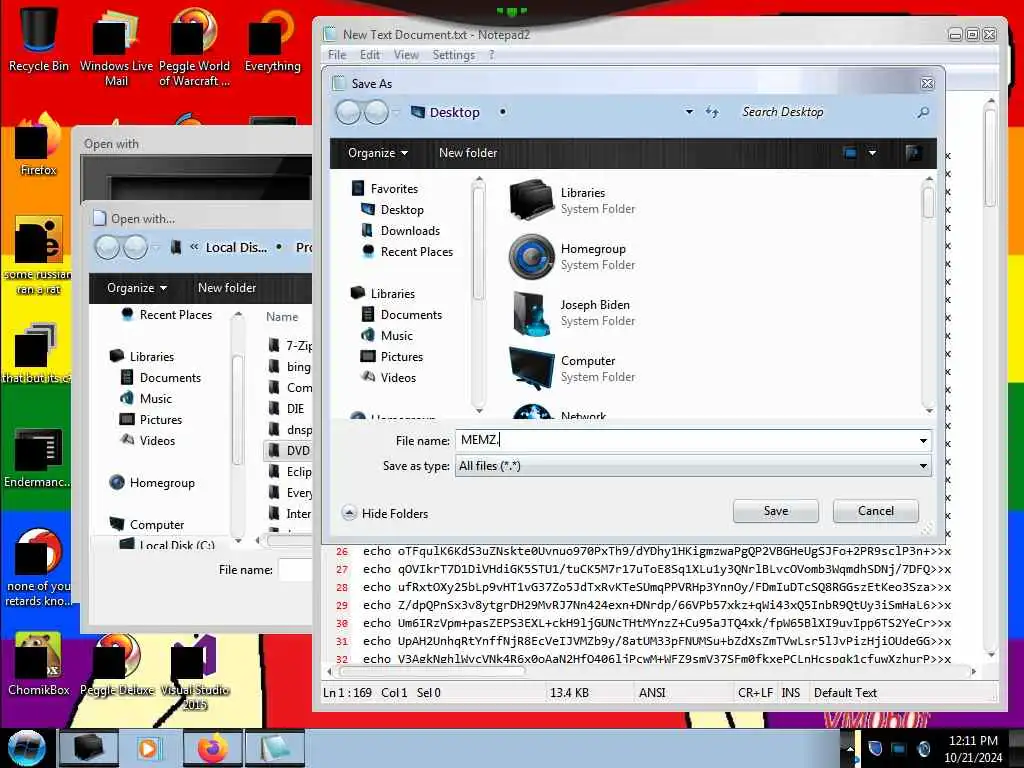Click the Save As file list scrollbar
This screenshot has width=1024, height=768.
929,293
